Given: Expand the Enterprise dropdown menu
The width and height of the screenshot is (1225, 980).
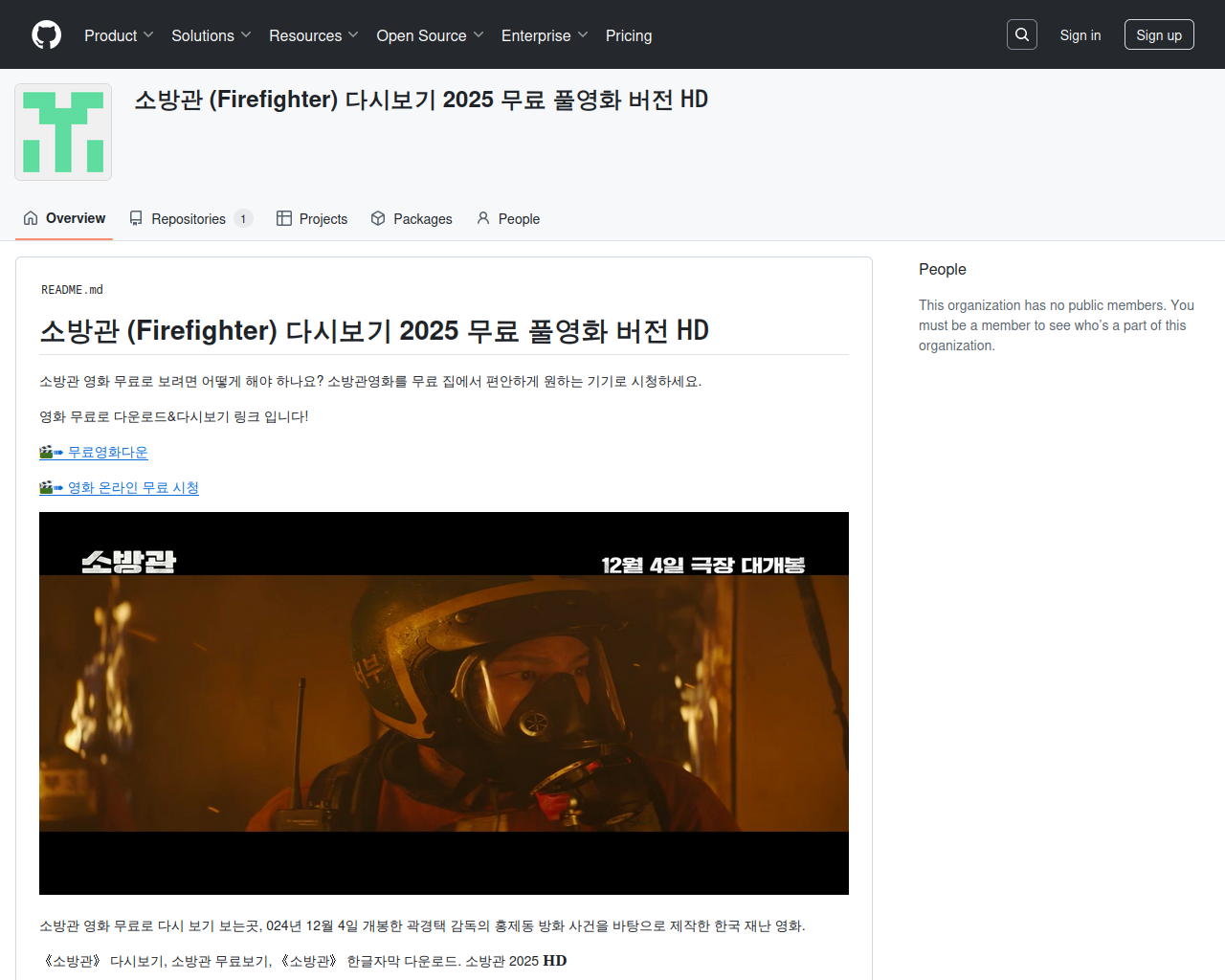Looking at the screenshot, I should click(544, 35).
